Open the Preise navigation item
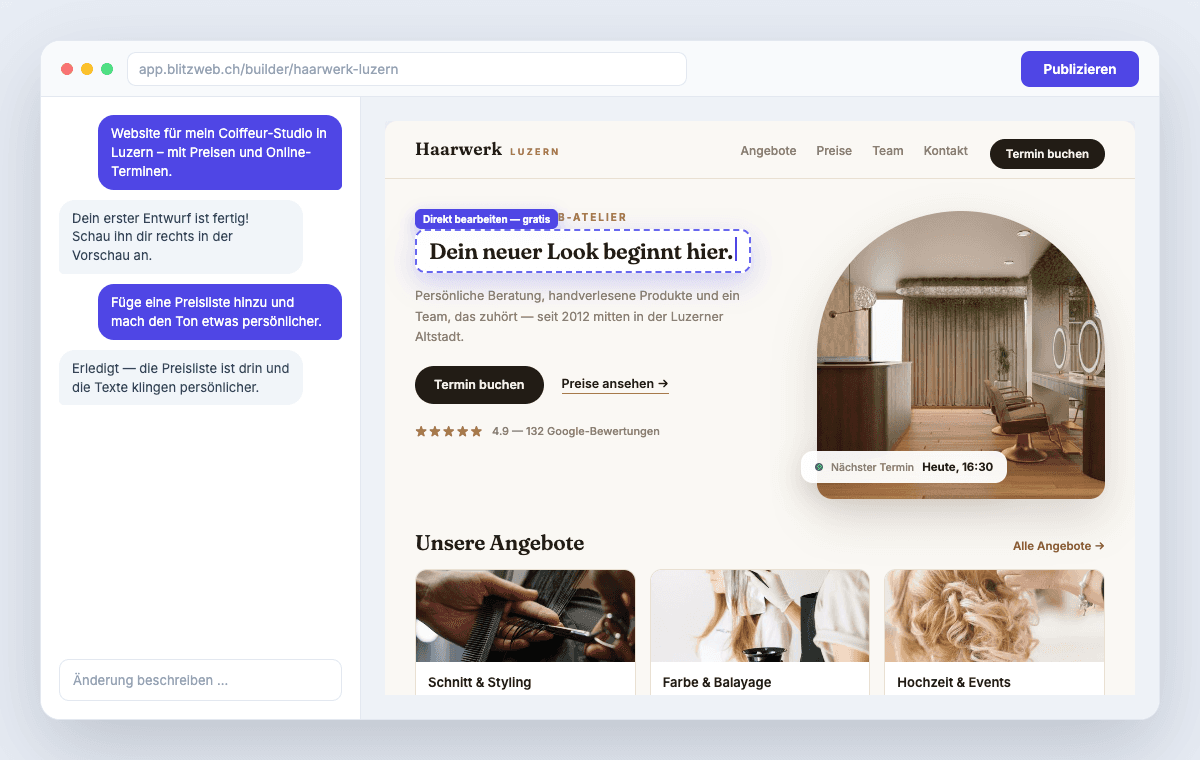This screenshot has width=1200, height=760. [834, 151]
